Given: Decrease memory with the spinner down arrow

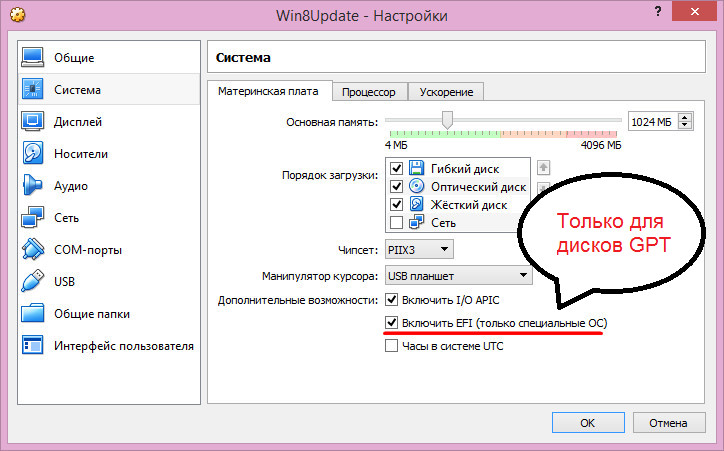Looking at the screenshot, I should pyautogui.click(x=685, y=126).
